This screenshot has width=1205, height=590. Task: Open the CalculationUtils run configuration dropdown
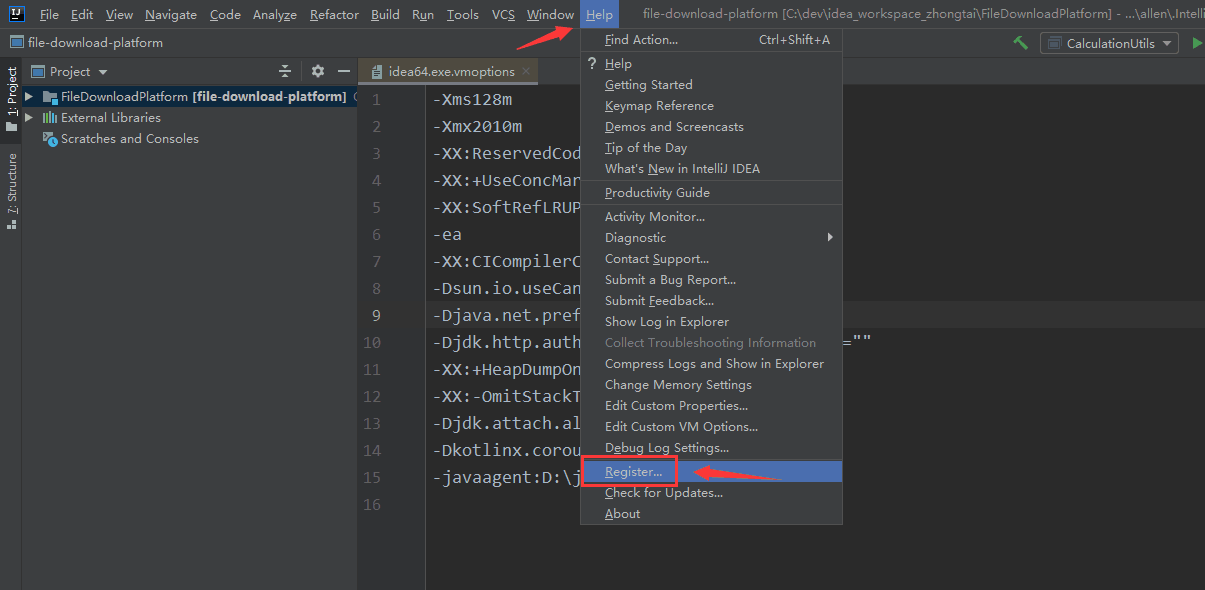coord(1109,43)
